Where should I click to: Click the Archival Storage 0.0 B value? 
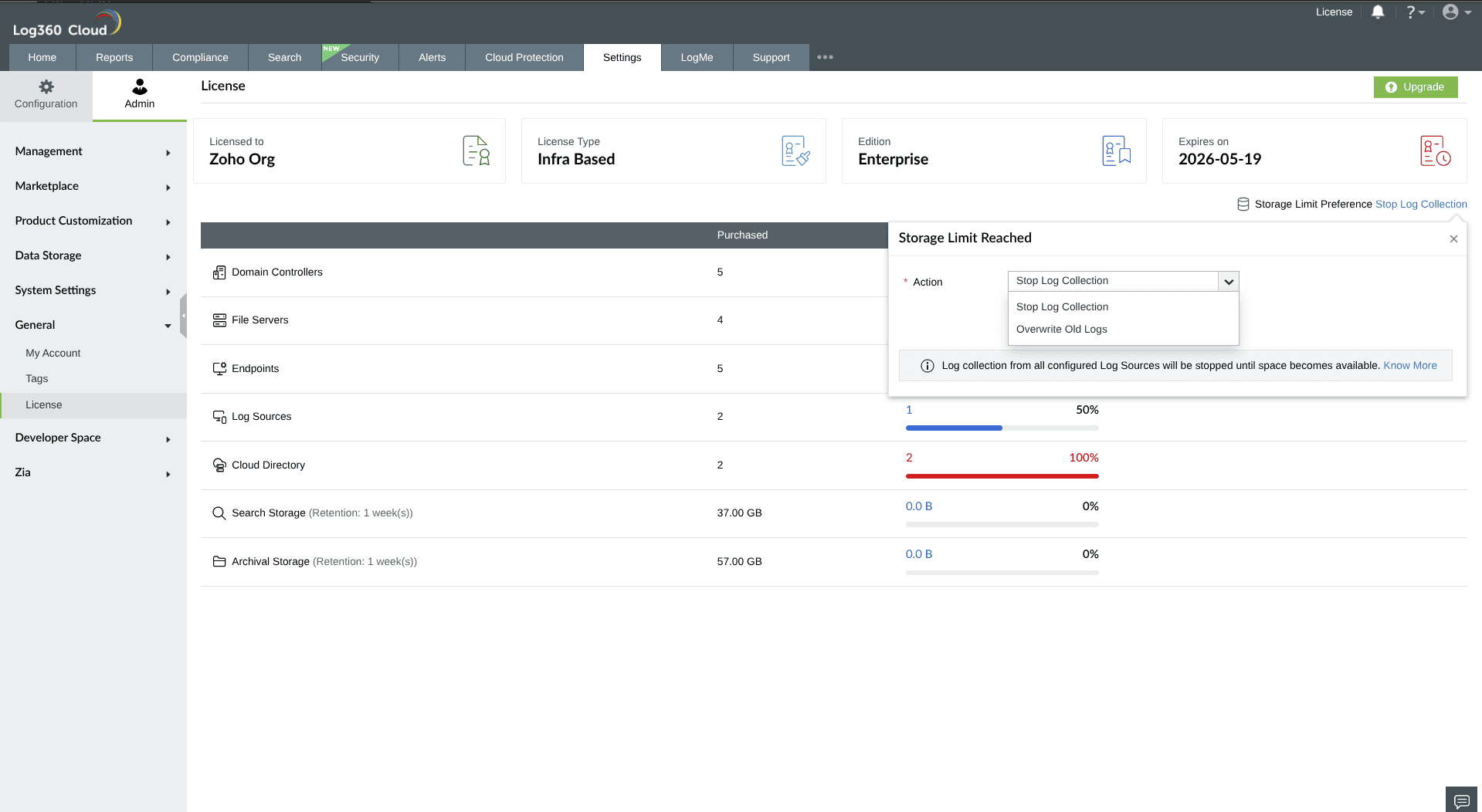click(919, 554)
